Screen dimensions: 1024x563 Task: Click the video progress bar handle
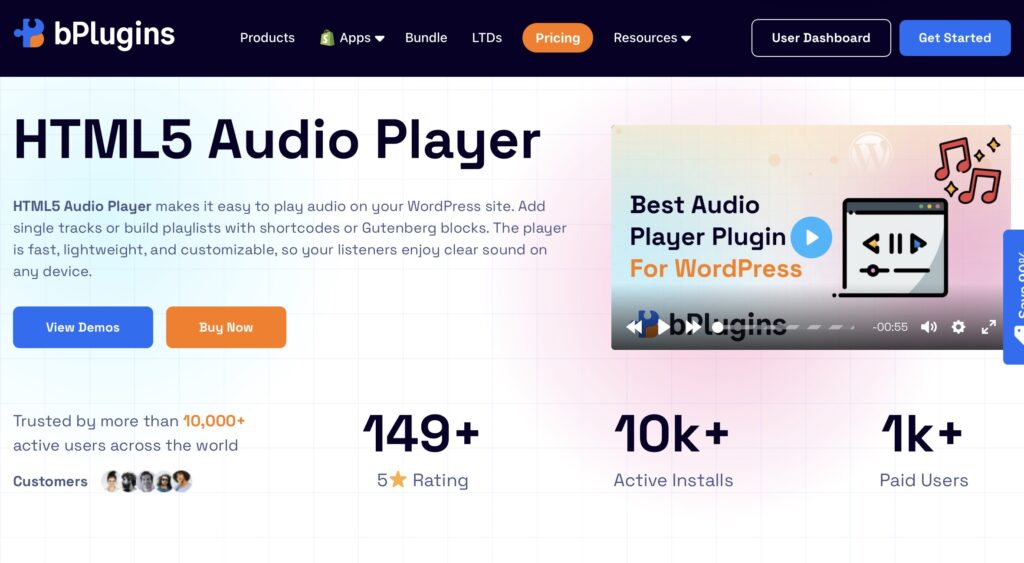tap(717, 327)
